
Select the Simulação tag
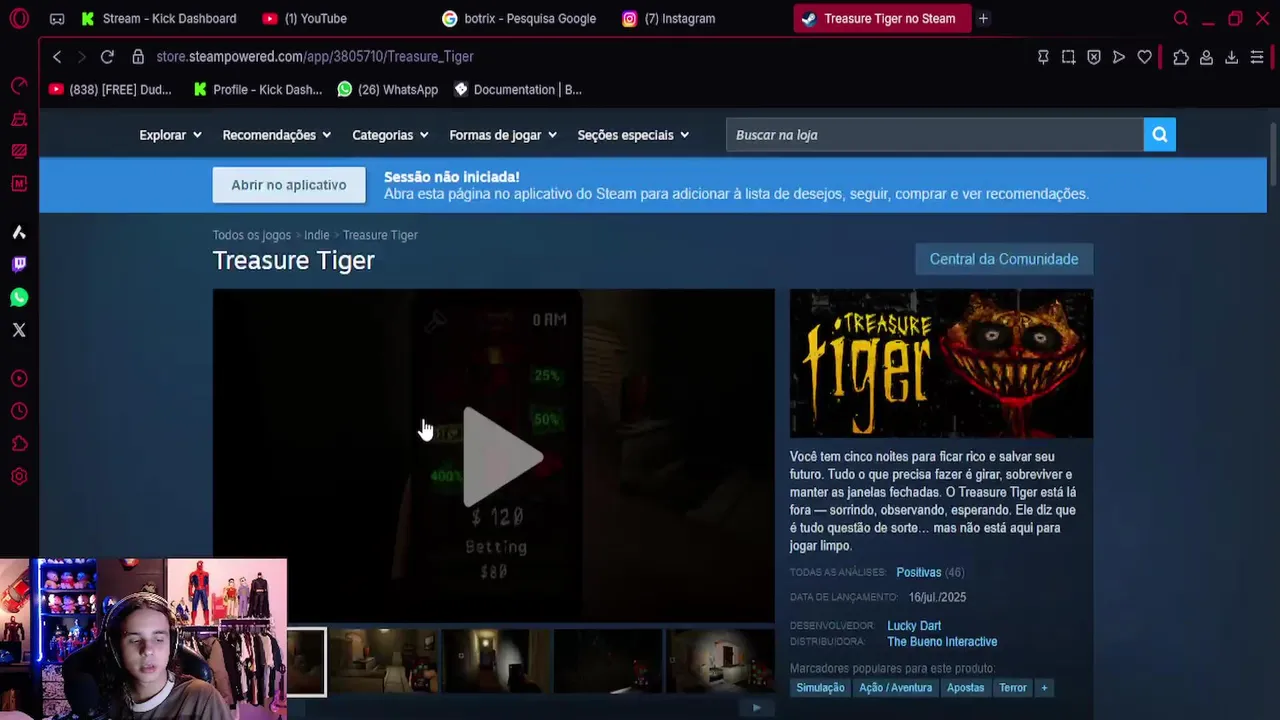click(x=820, y=688)
